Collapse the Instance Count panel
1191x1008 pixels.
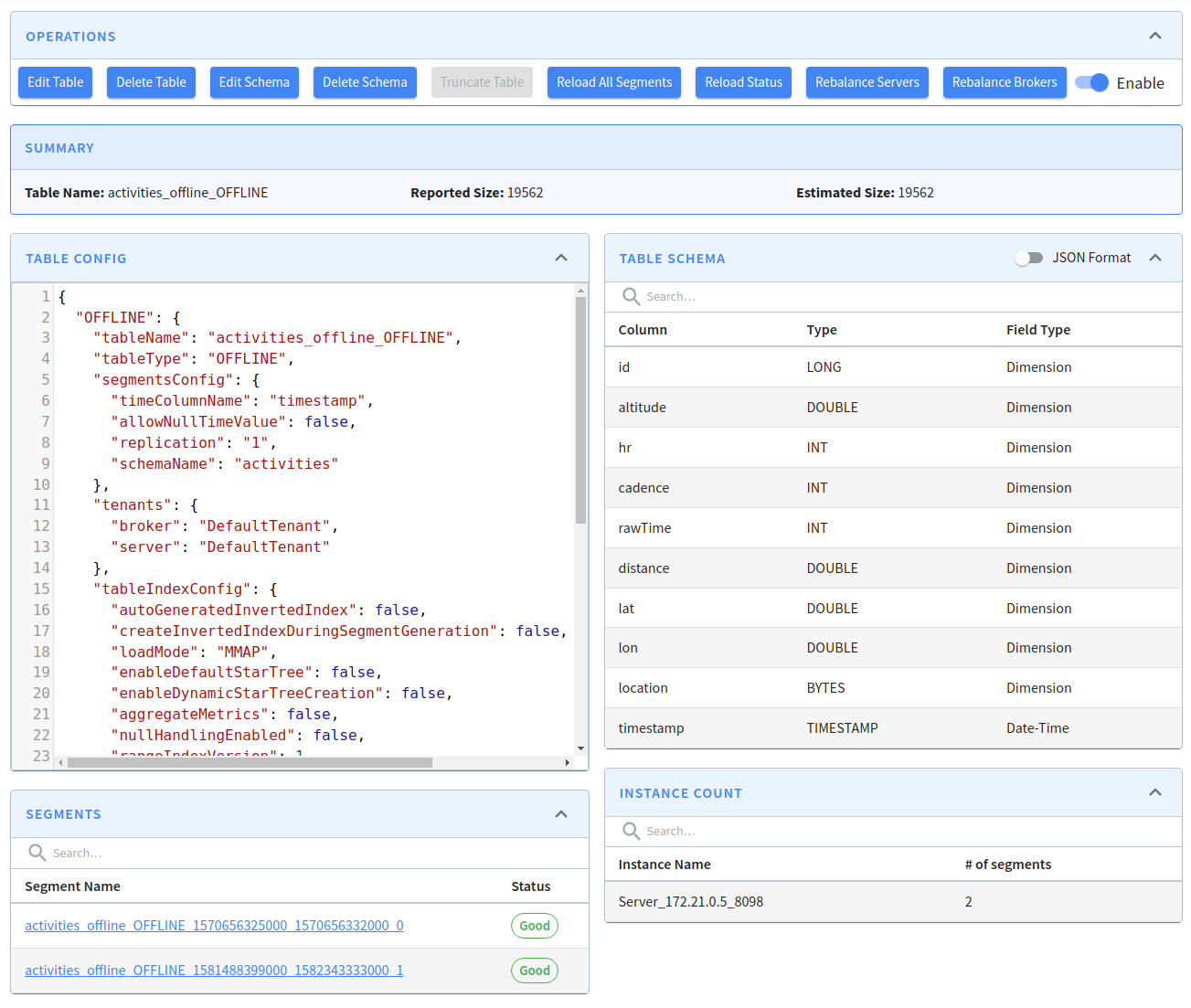pyautogui.click(x=1154, y=792)
